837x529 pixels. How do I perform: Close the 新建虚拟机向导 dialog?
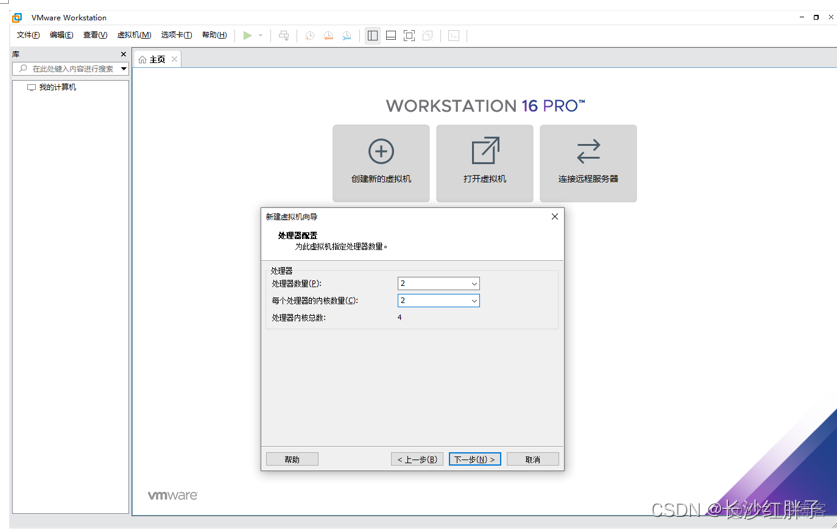(x=555, y=217)
